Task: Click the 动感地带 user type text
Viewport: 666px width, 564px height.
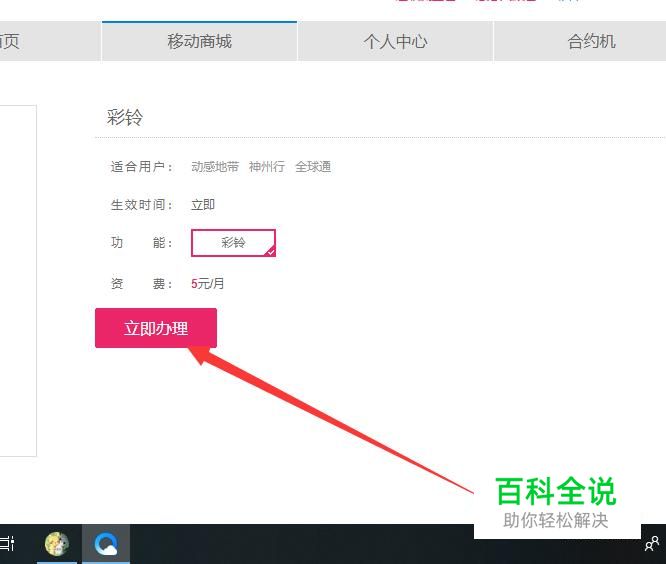Action: coord(215,166)
